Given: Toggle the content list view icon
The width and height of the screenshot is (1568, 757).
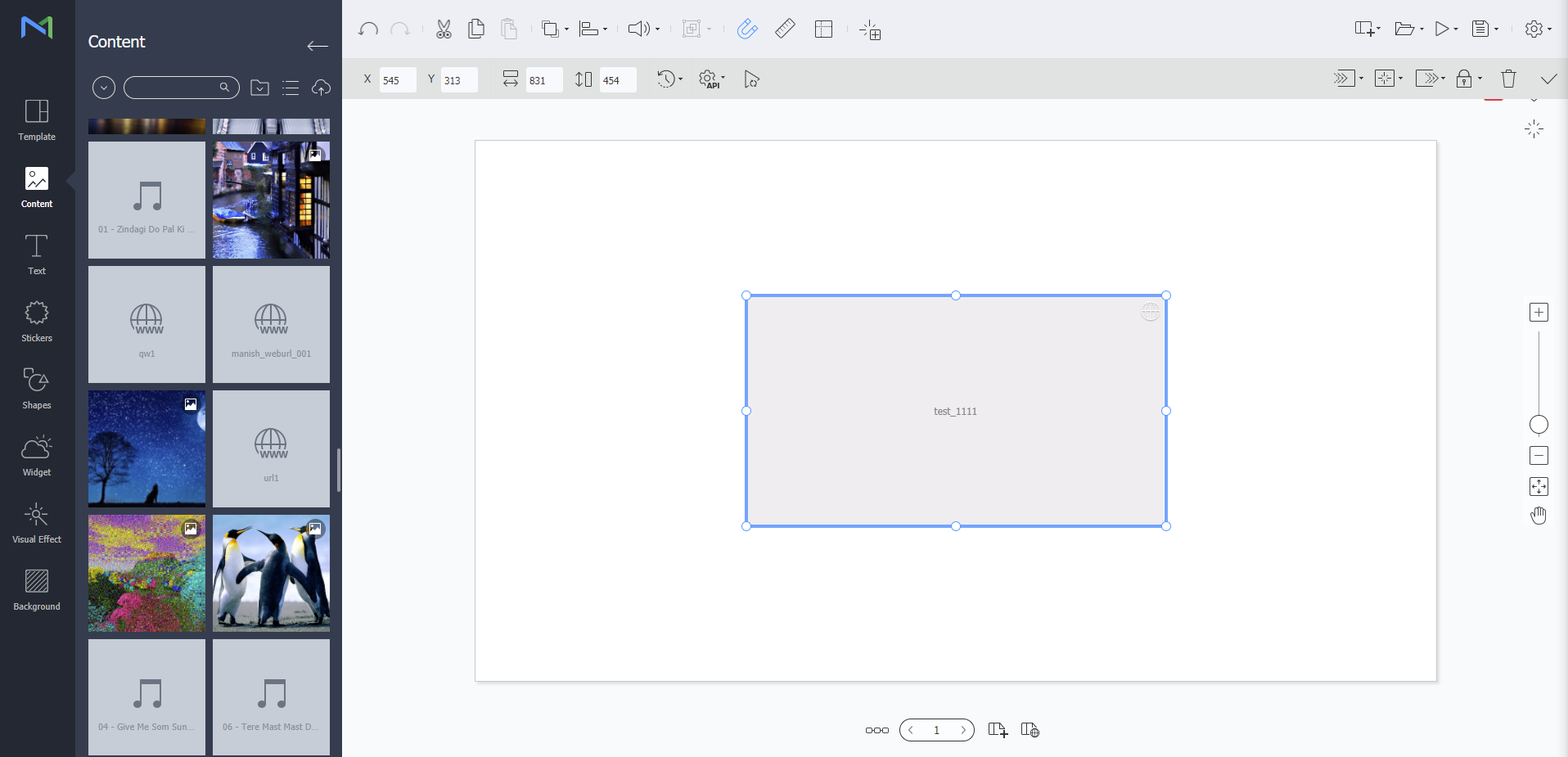Looking at the screenshot, I should [291, 88].
